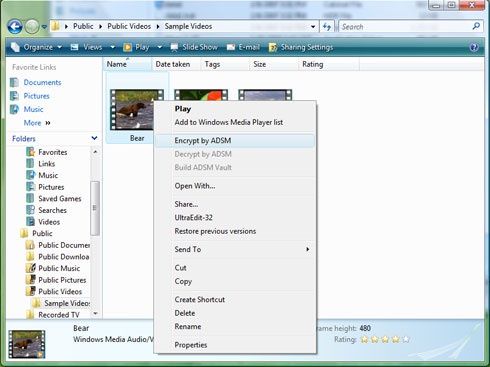Click the Back navigation arrow button

coord(15,27)
